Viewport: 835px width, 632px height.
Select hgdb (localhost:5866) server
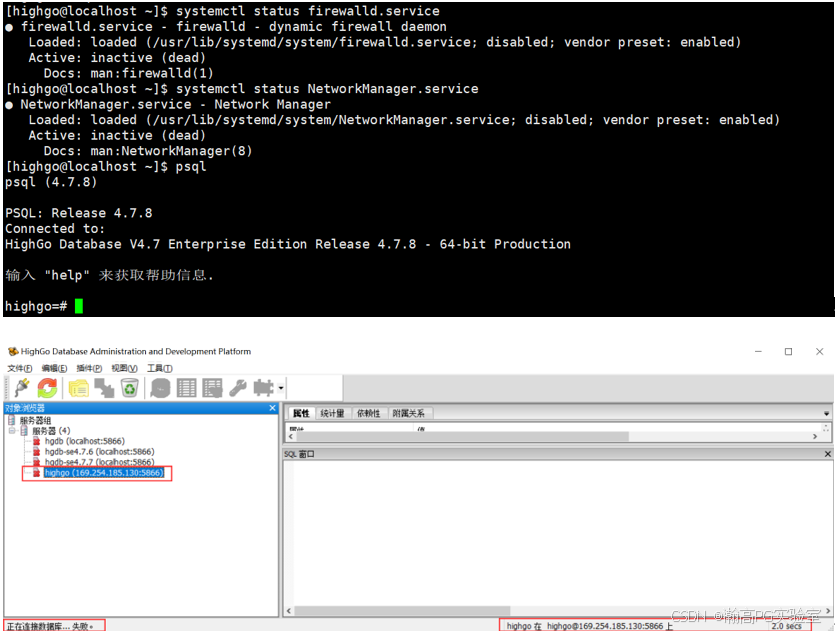(85, 441)
